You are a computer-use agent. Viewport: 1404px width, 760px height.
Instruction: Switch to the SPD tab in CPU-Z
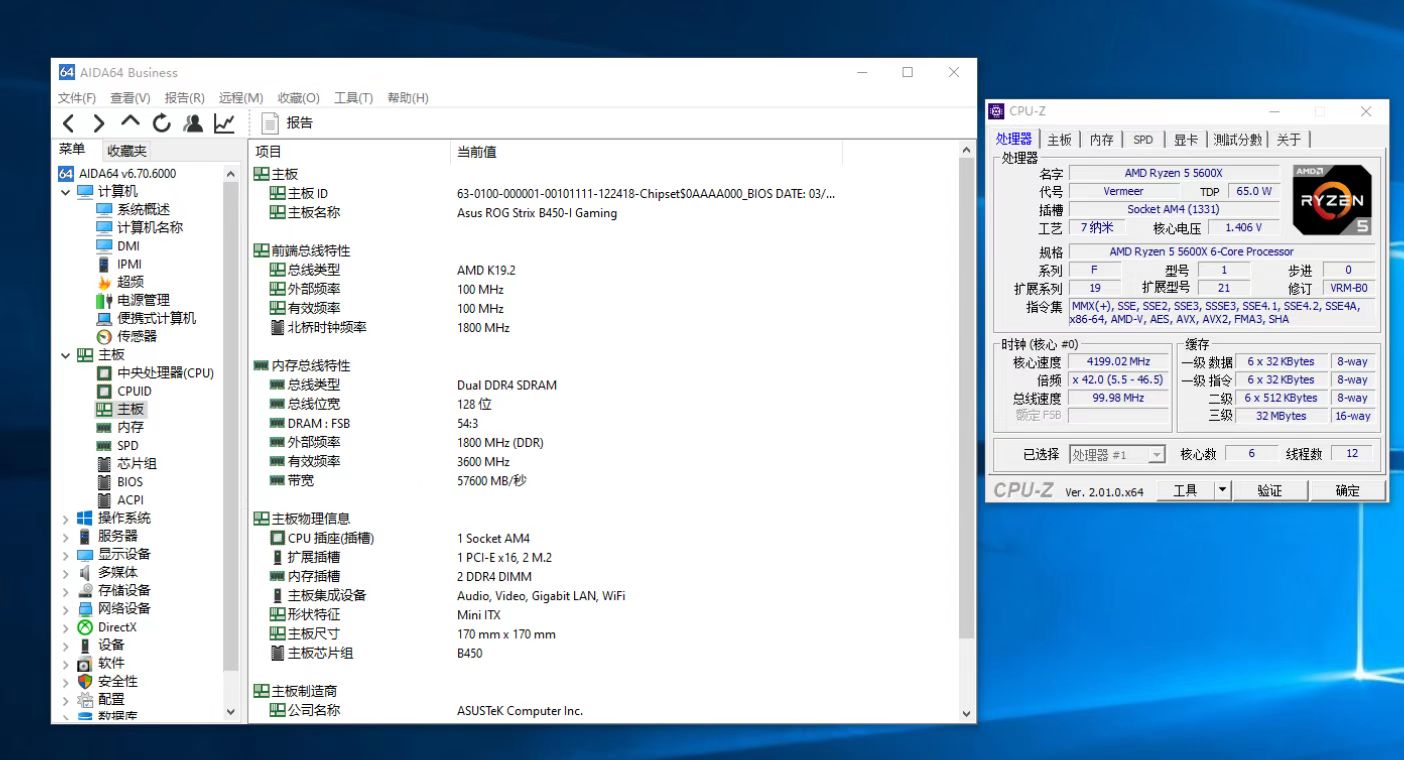[1143, 140]
